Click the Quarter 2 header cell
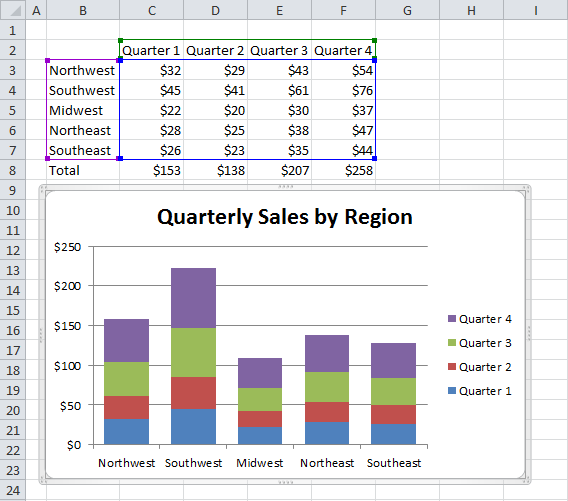 pos(216,50)
